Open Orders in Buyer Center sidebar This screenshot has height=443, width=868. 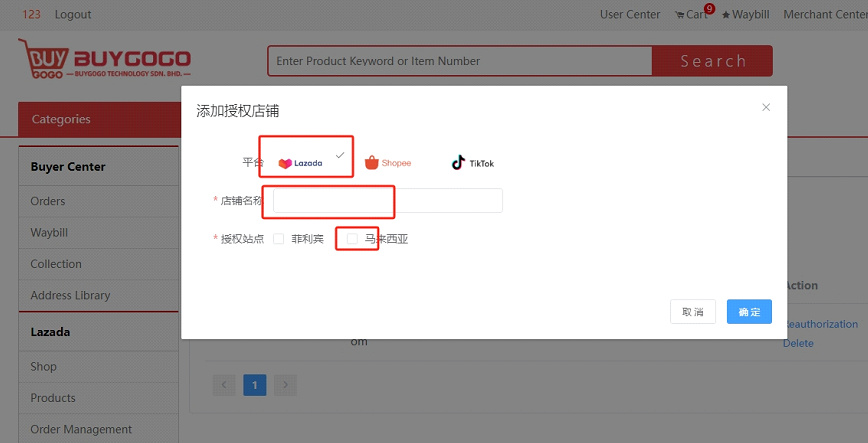[99, 201]
